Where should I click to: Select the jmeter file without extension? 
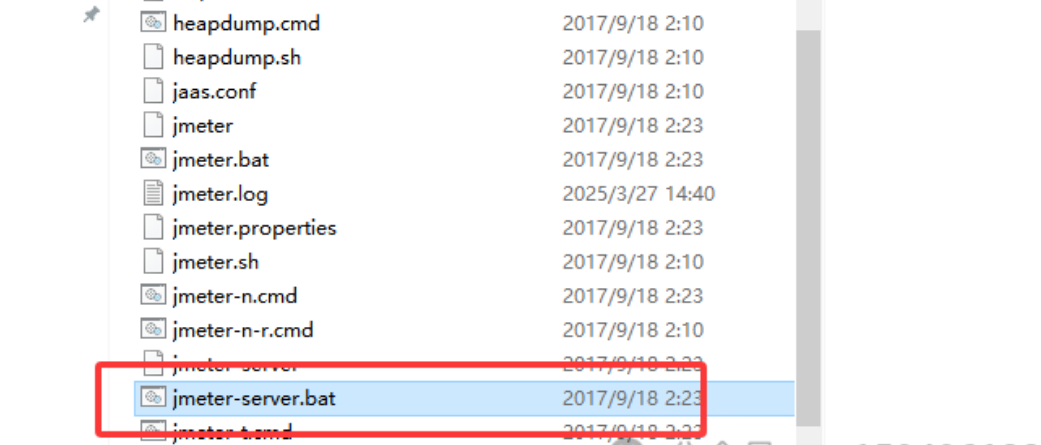point(202,126)
